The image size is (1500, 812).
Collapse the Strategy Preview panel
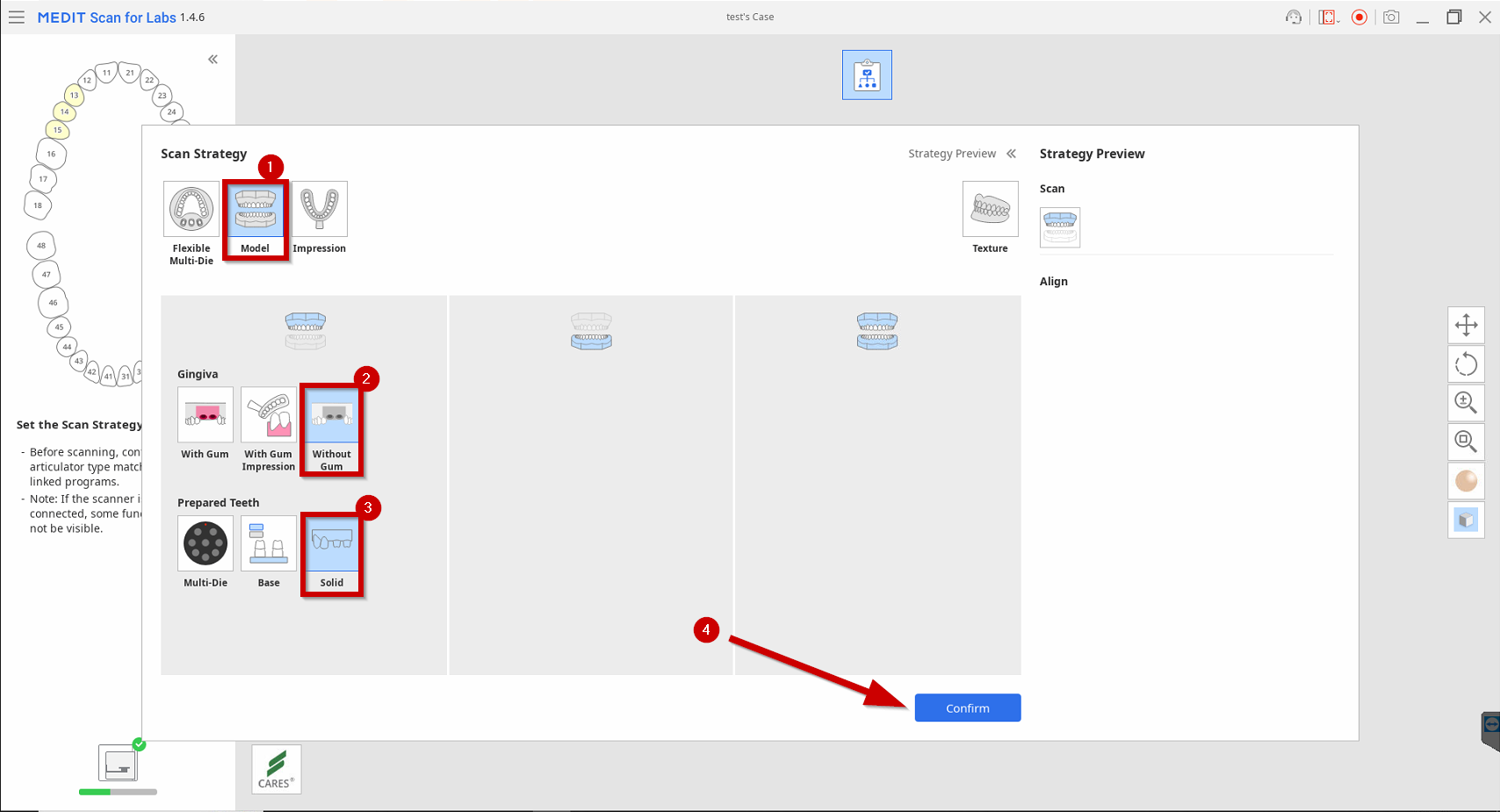coord(1012,154)
